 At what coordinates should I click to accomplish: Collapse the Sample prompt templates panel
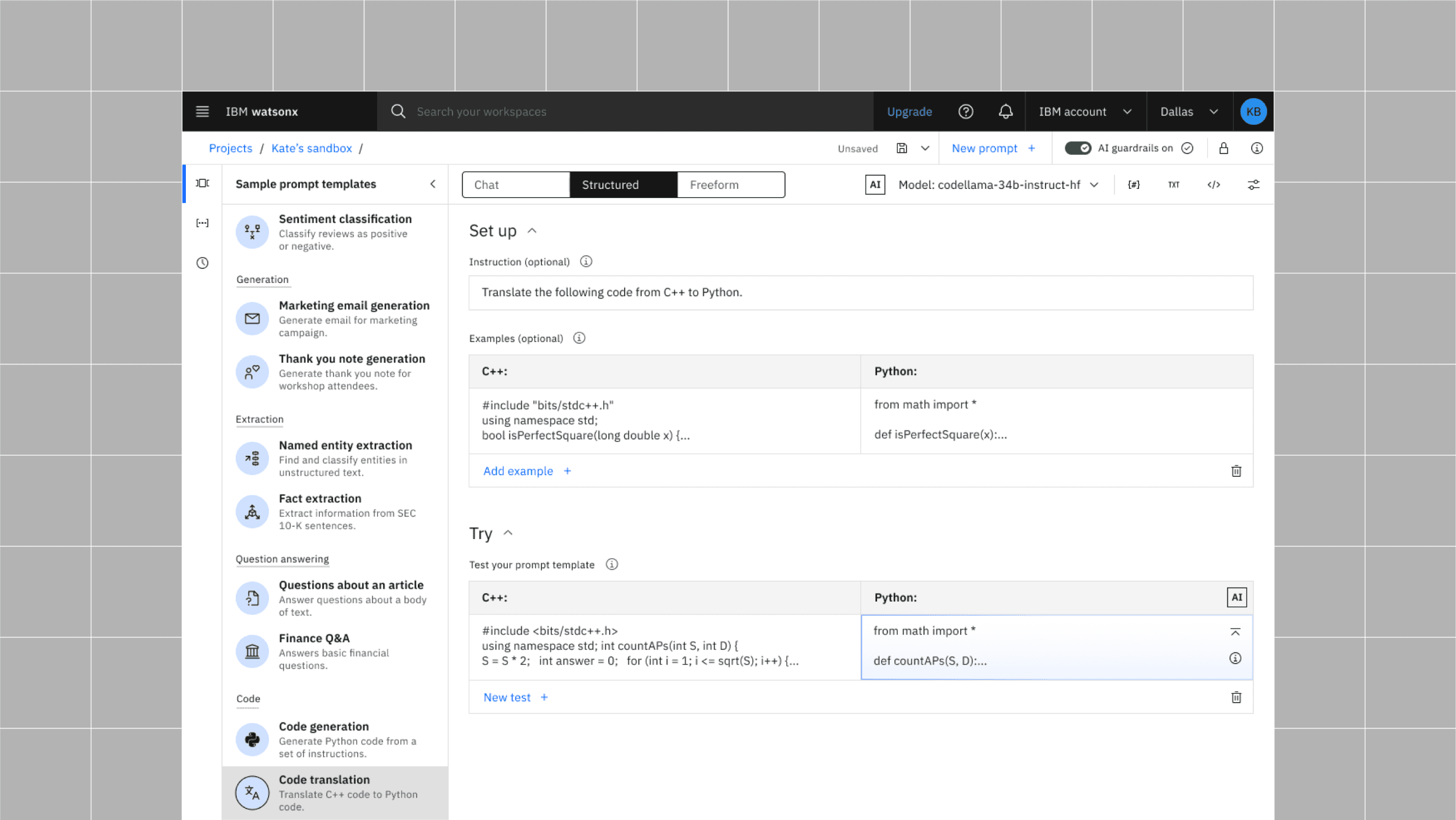point(433,184)
